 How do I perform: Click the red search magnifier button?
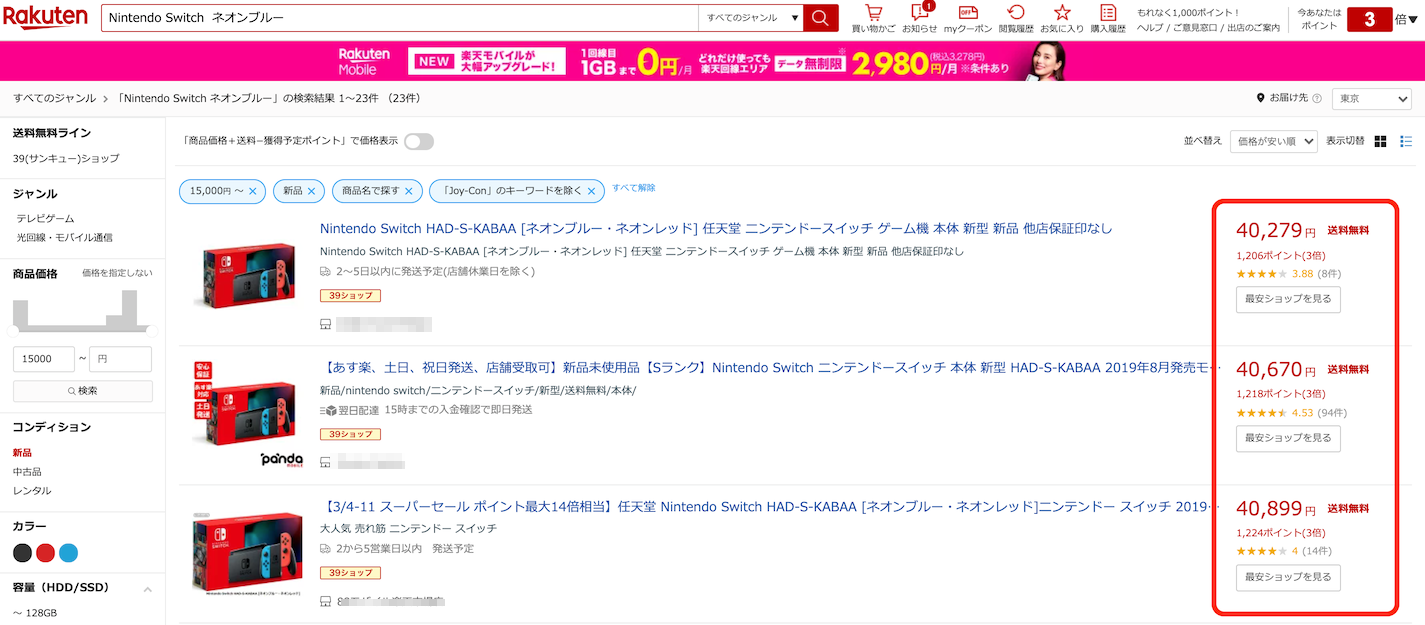click(x=820, y=18)
